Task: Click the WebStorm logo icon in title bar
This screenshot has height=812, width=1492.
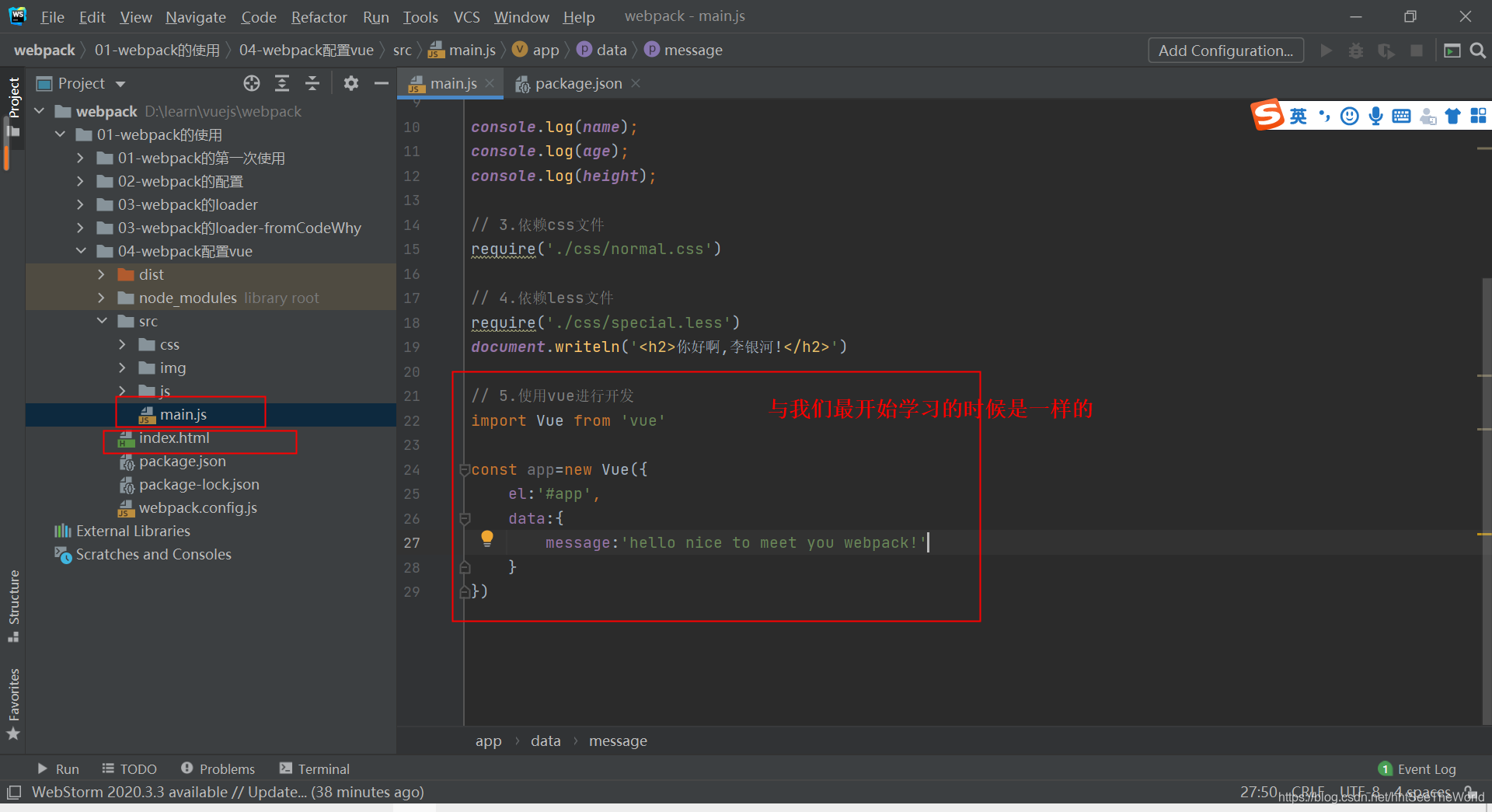Action: point(17,16)
